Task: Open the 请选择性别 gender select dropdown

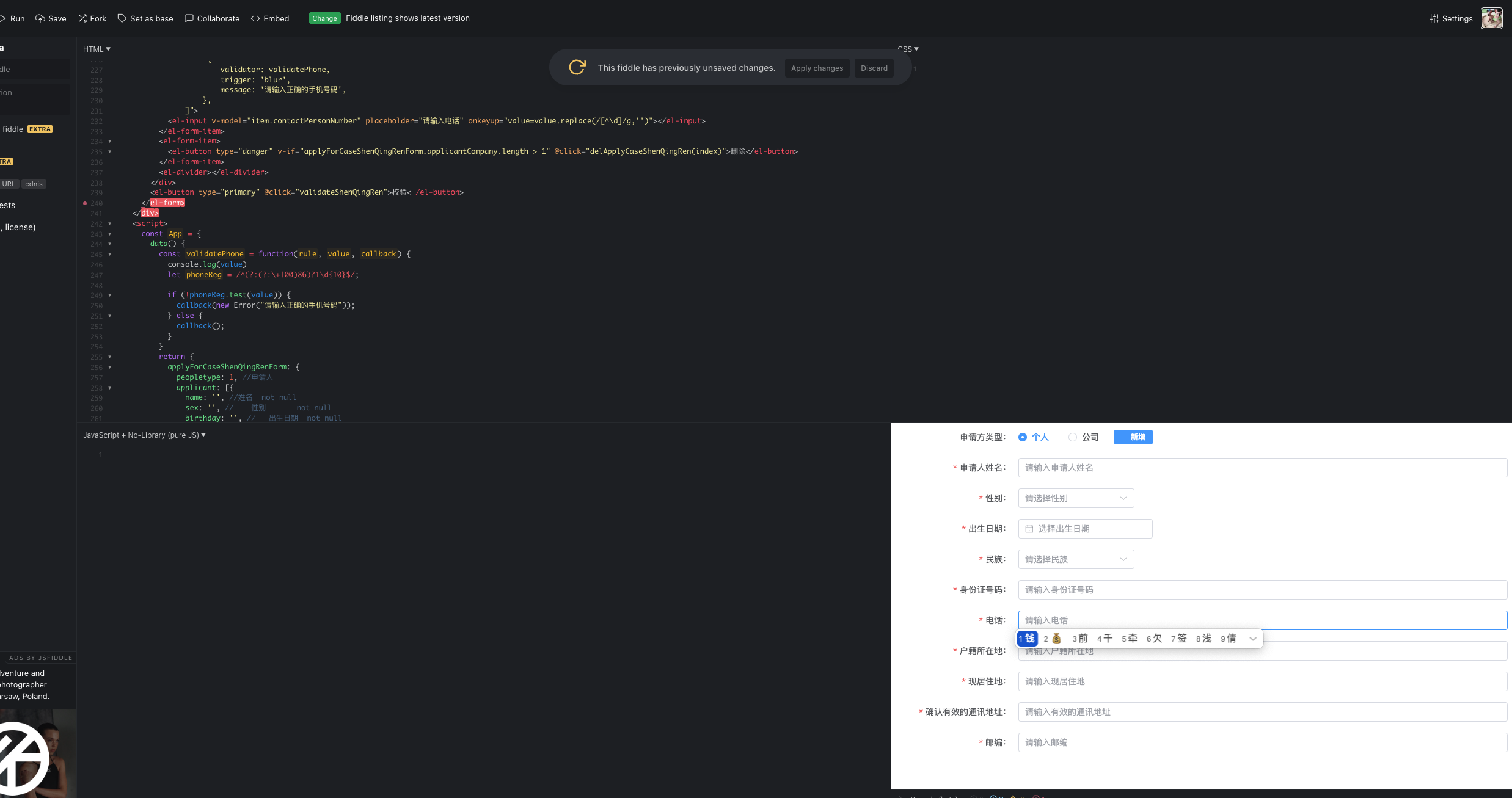Action: click(1122, 498)
